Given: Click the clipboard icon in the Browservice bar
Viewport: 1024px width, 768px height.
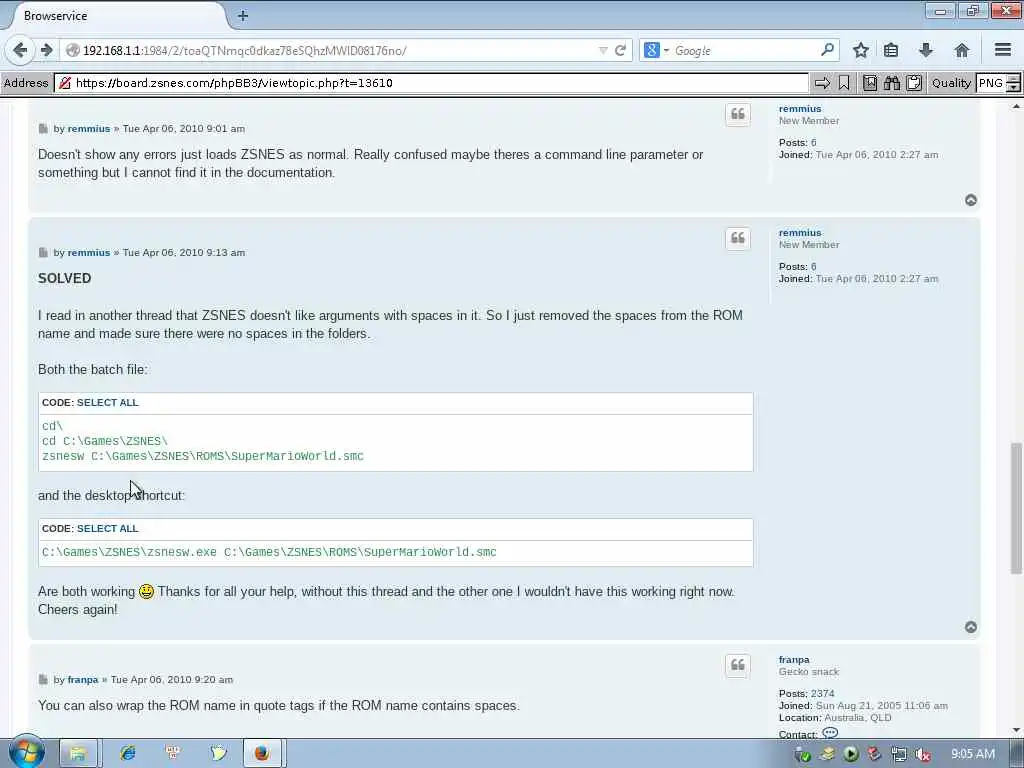Looking at the screenshot, I should pyautogui.click(x=914, y=83).
